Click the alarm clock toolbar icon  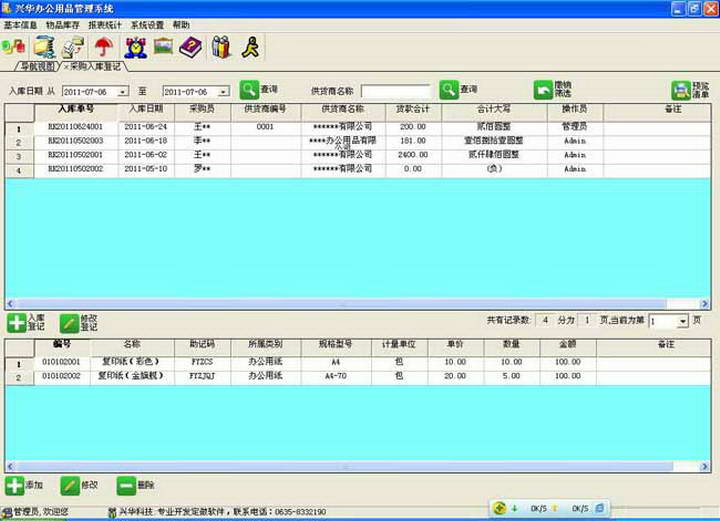134,46
